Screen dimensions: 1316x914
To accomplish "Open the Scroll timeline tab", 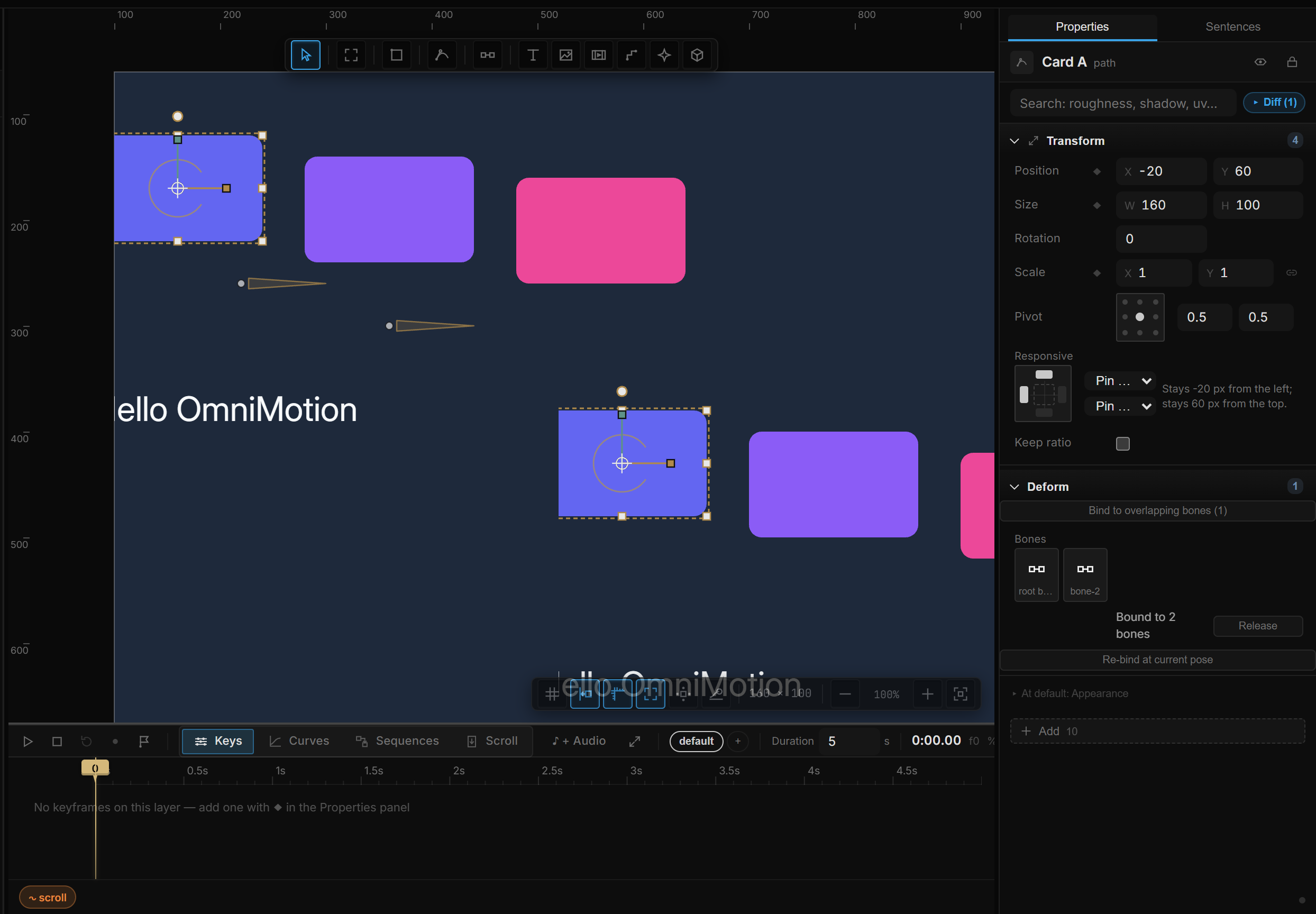I will click(492, 741).
